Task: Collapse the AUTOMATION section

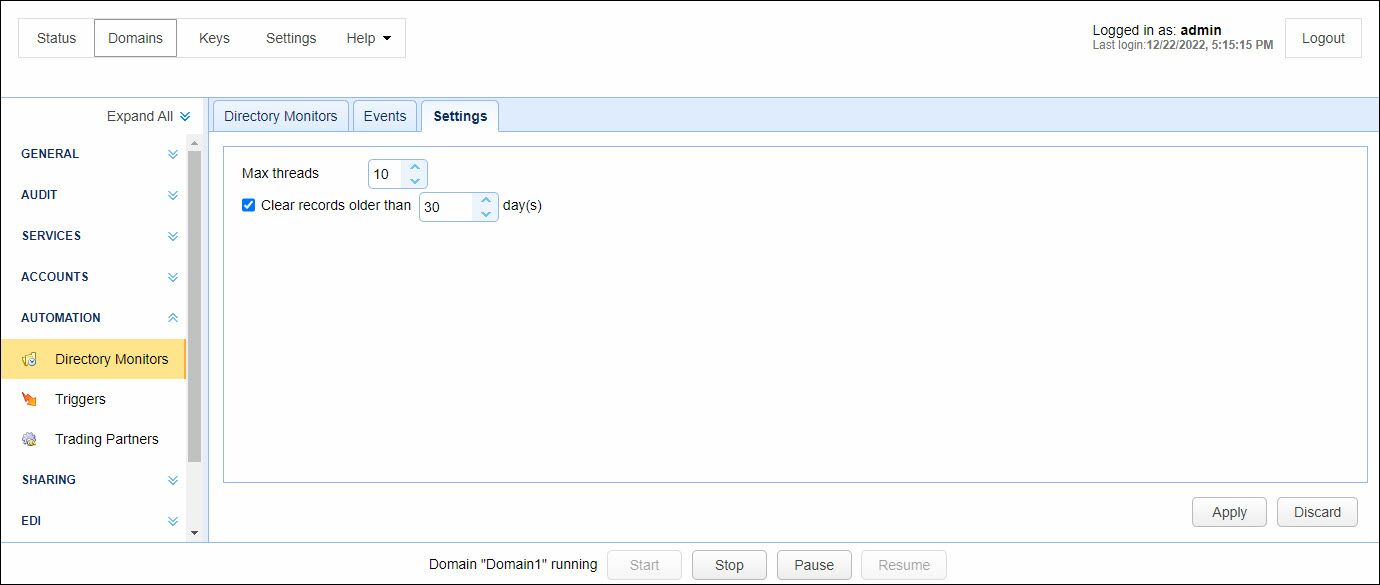Action: click(x=173, y=318)
